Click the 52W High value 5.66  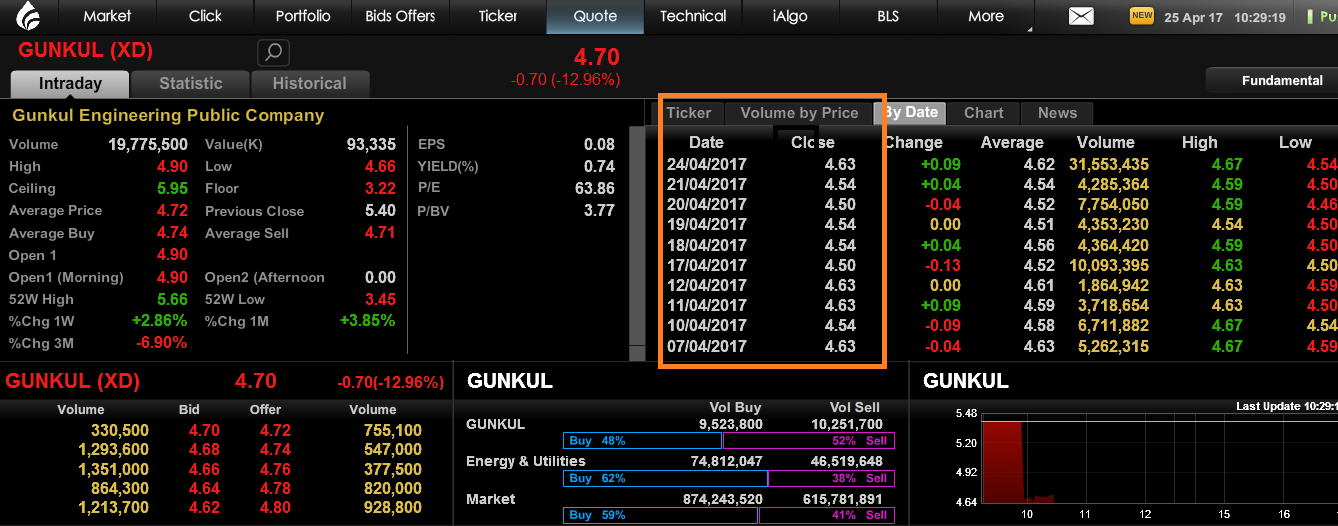coord(171,299)
